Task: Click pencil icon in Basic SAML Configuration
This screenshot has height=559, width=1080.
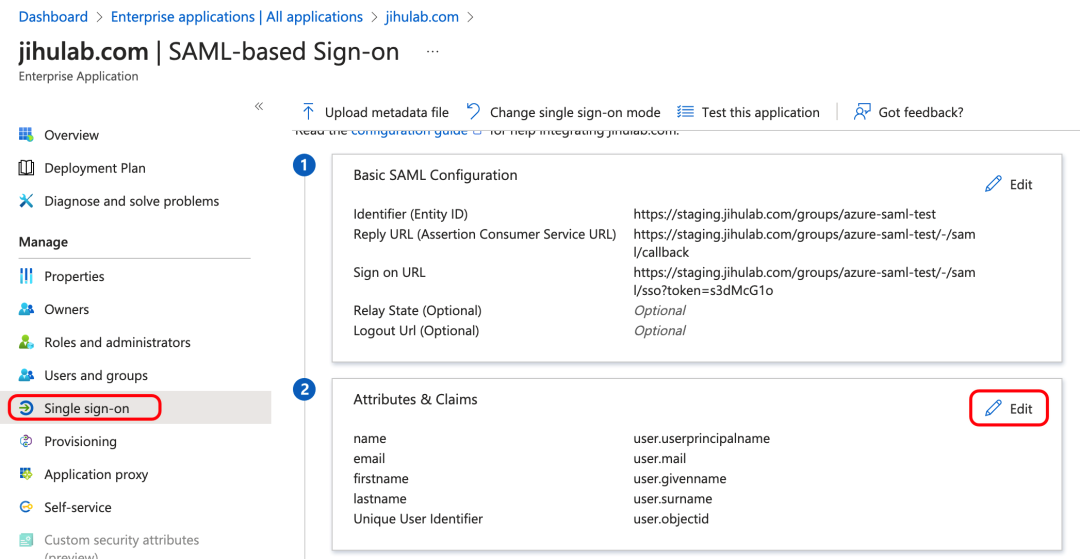Action: coord(993,184)
